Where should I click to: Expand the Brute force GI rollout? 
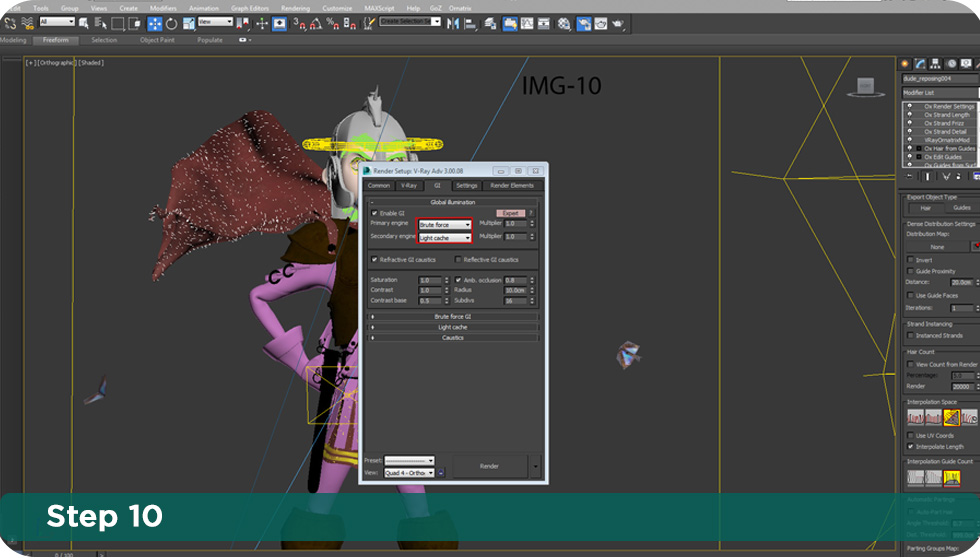pyautogui.click(x=453, y=316)
